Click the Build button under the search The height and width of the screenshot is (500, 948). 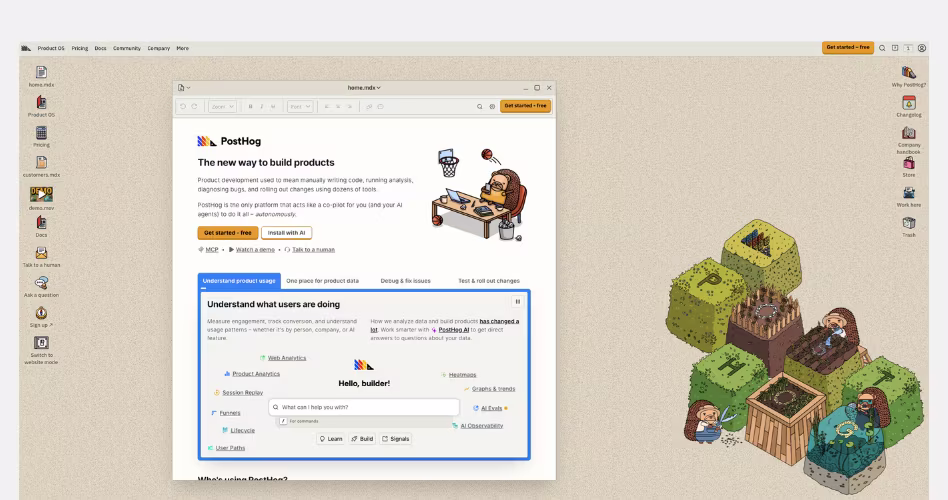pos(363,439)
